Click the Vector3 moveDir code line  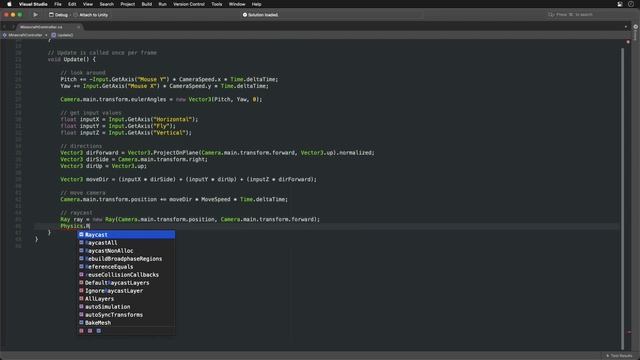pyautogui.click(x=188, y=180)
